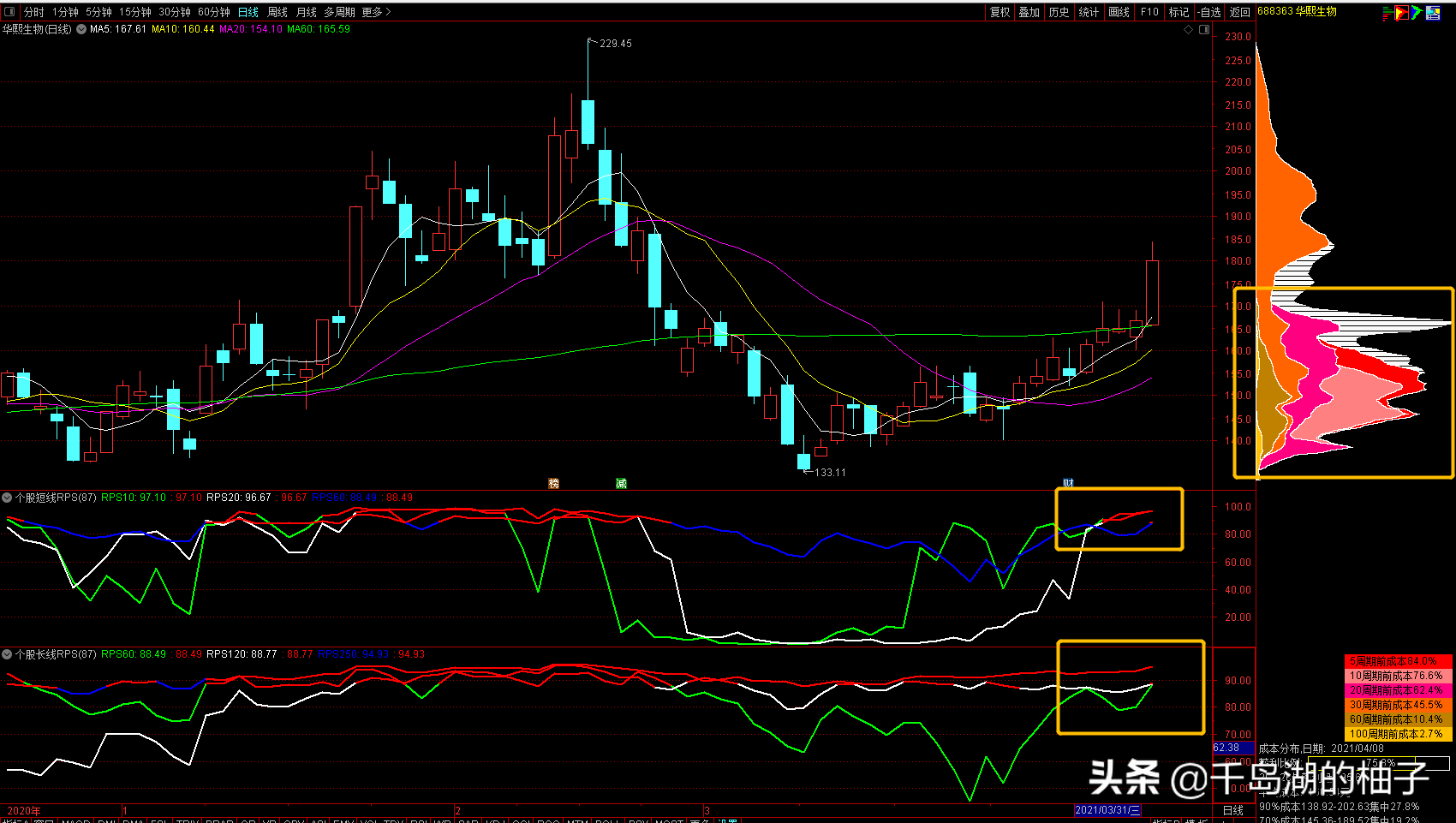
Task: Click the 财 marker below the chart
Action: (x=1068, y=484)
